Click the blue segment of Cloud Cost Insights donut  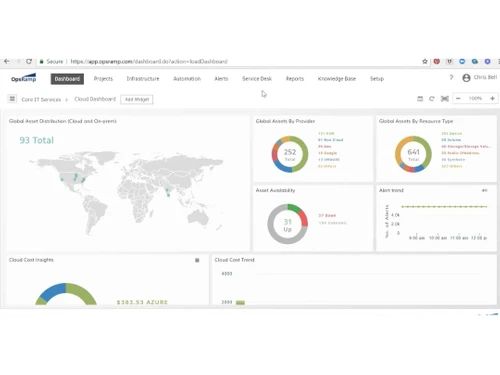pyautogui.click(x=53, y=291)
